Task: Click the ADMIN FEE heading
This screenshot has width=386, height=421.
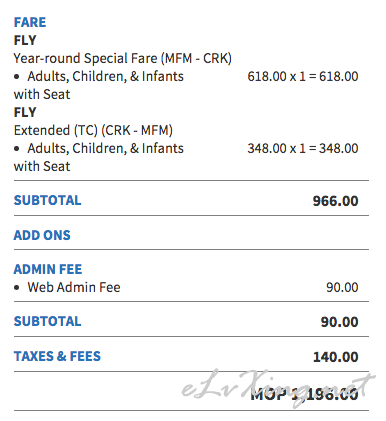Action: (48, 269)
